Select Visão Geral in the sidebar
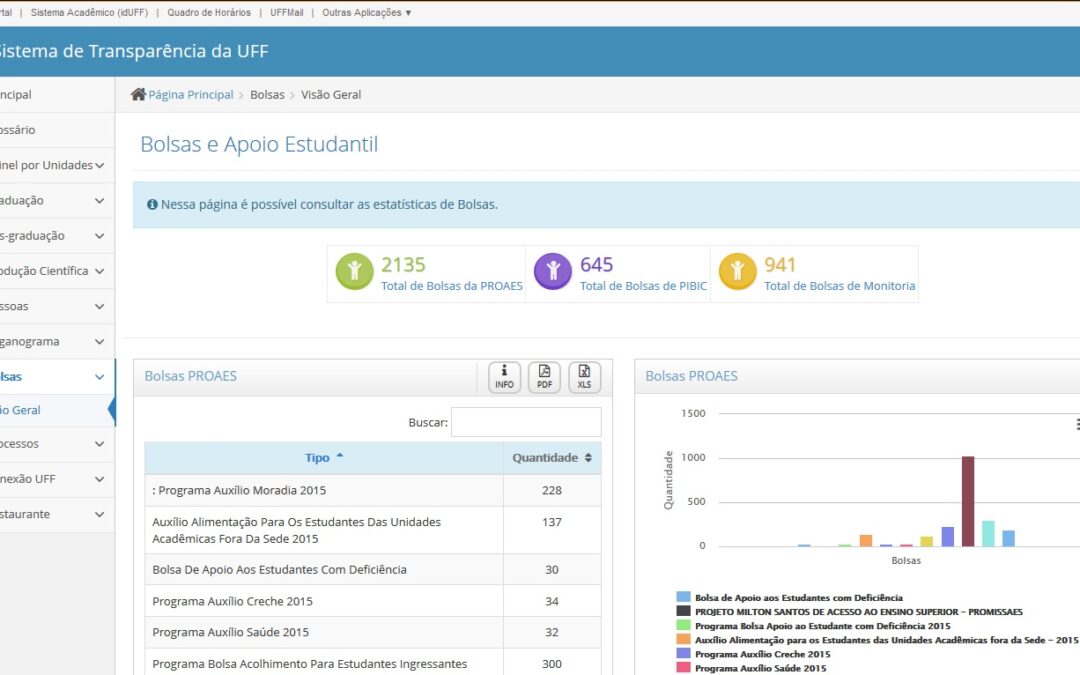The height and width of the screenshot is (675, 1080). [22, 410]
